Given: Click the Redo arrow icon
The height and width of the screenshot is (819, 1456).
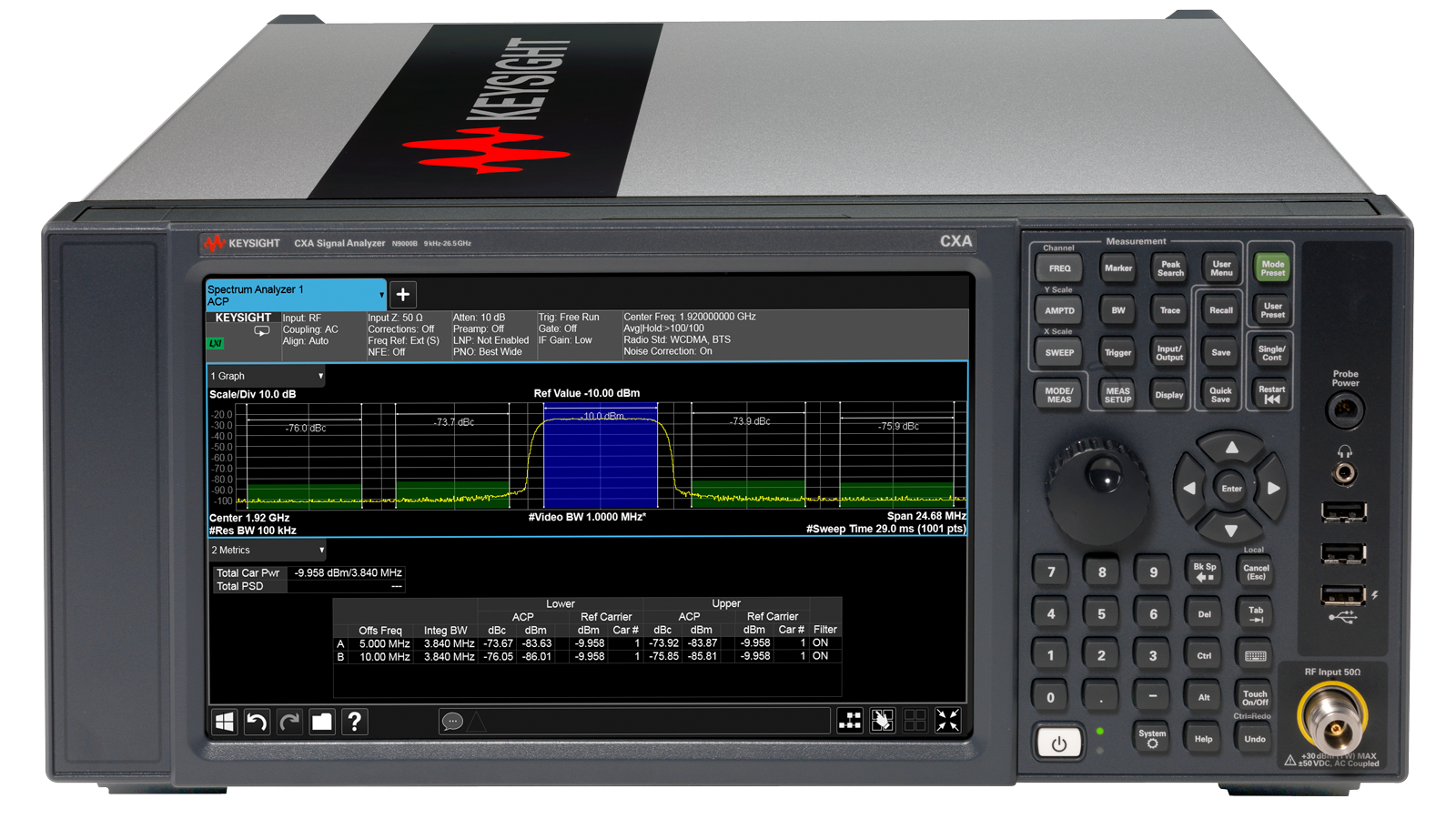Looking at the screenshot, I should click(x=289, y=722).
